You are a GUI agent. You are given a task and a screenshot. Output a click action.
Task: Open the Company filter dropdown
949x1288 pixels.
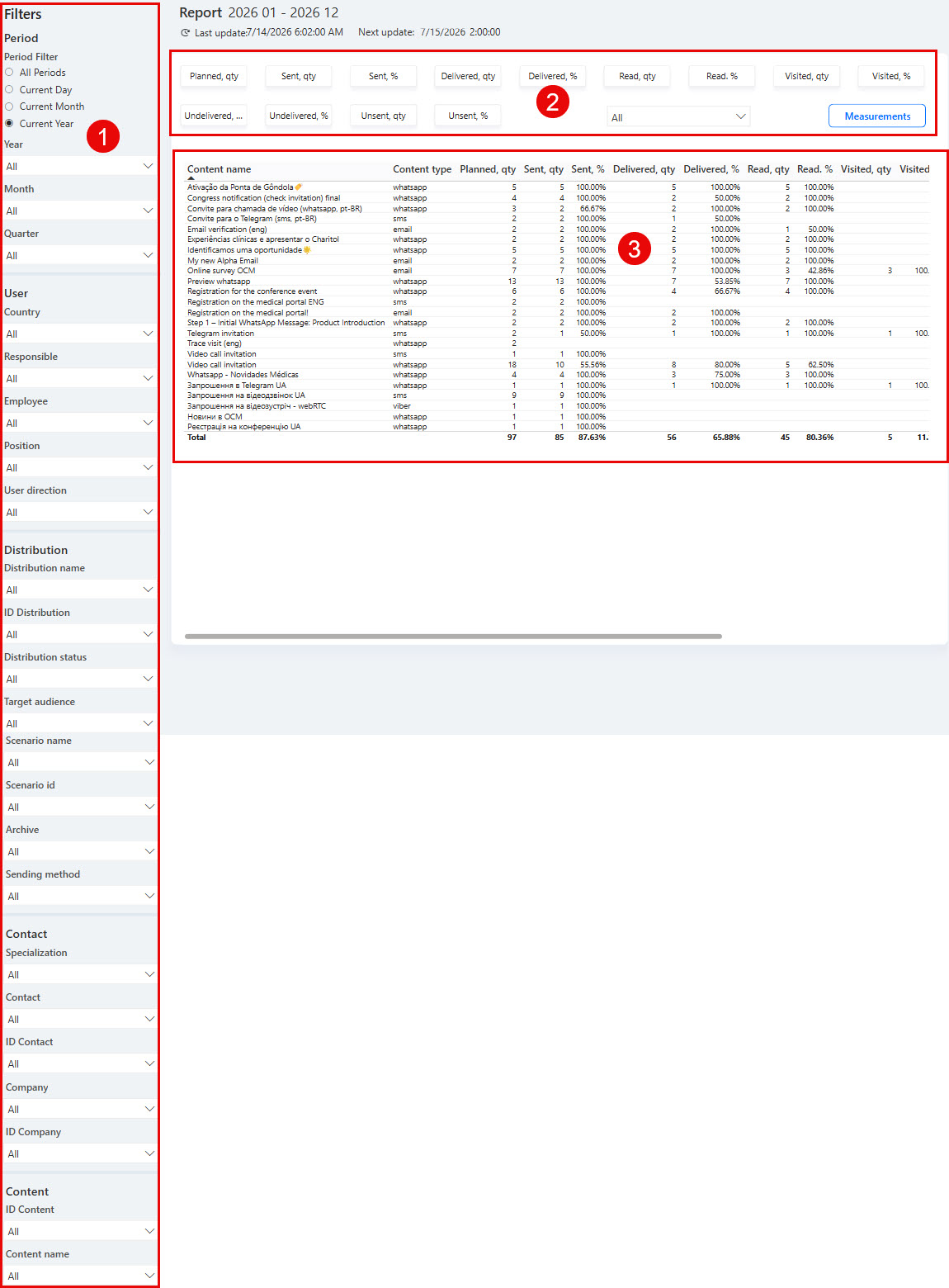pyautogui.click(x=80, y=1109)
